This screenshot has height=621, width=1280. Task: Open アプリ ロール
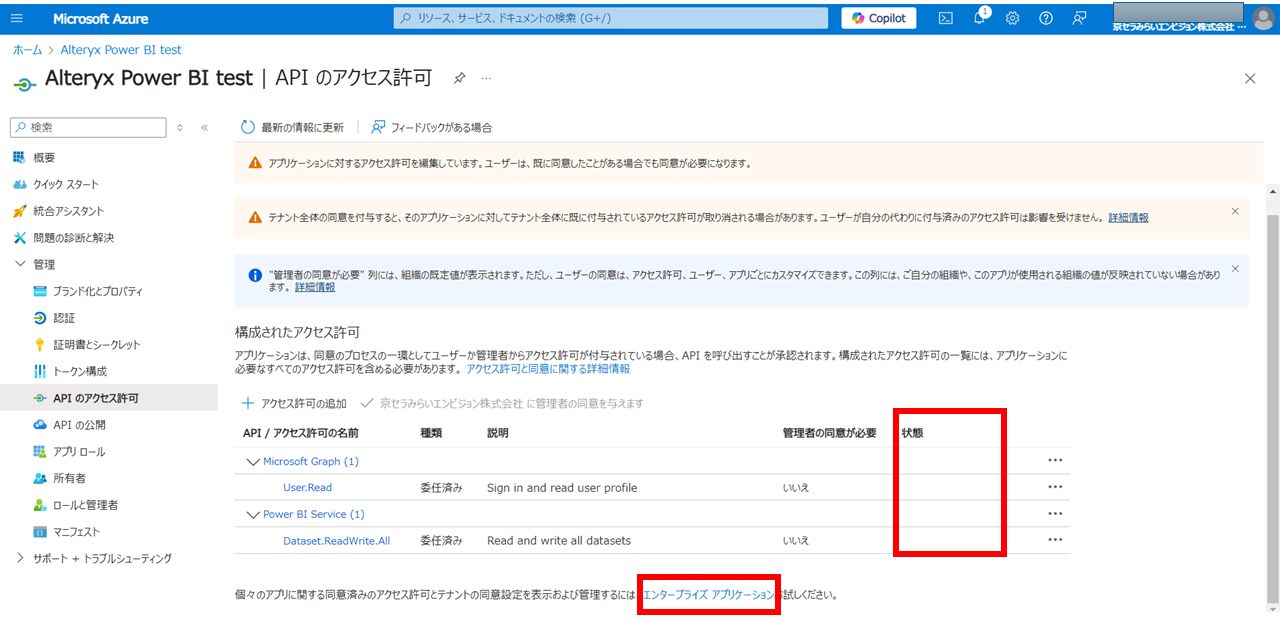[79, 452]
